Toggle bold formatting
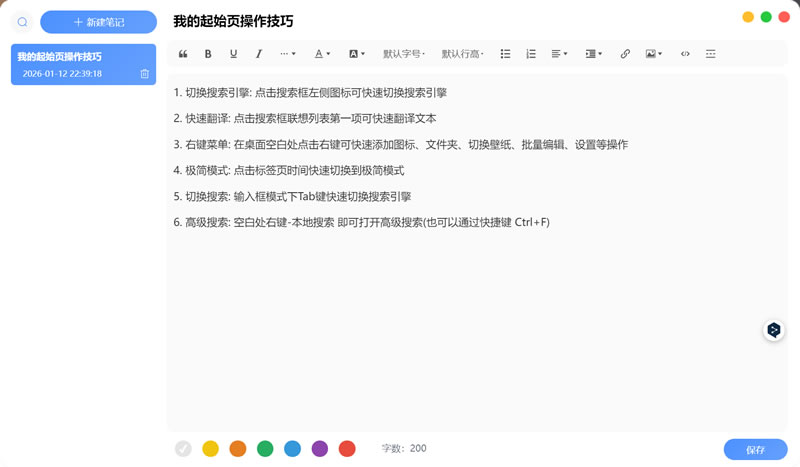Viewport: 800px width, 467px height. [208, 54]
